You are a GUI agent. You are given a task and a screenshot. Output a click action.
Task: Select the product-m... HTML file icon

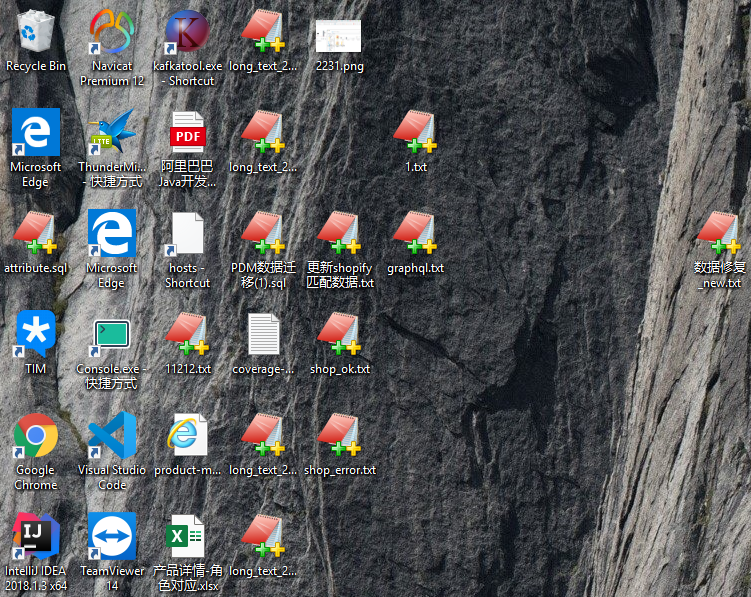[187, 436]
